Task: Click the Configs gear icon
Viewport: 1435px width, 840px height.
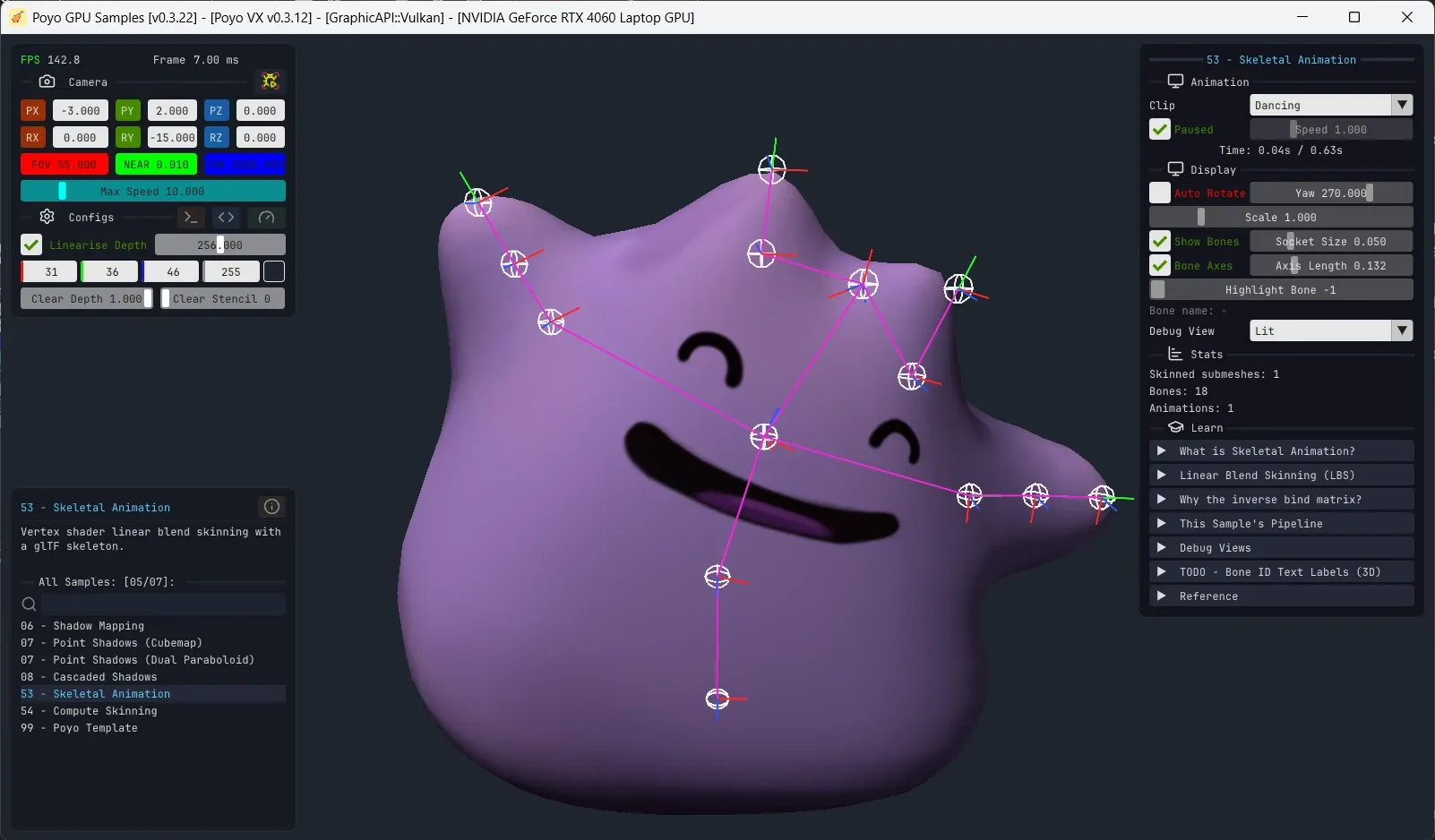Action: pyautogui.click(x=47, y=217)
